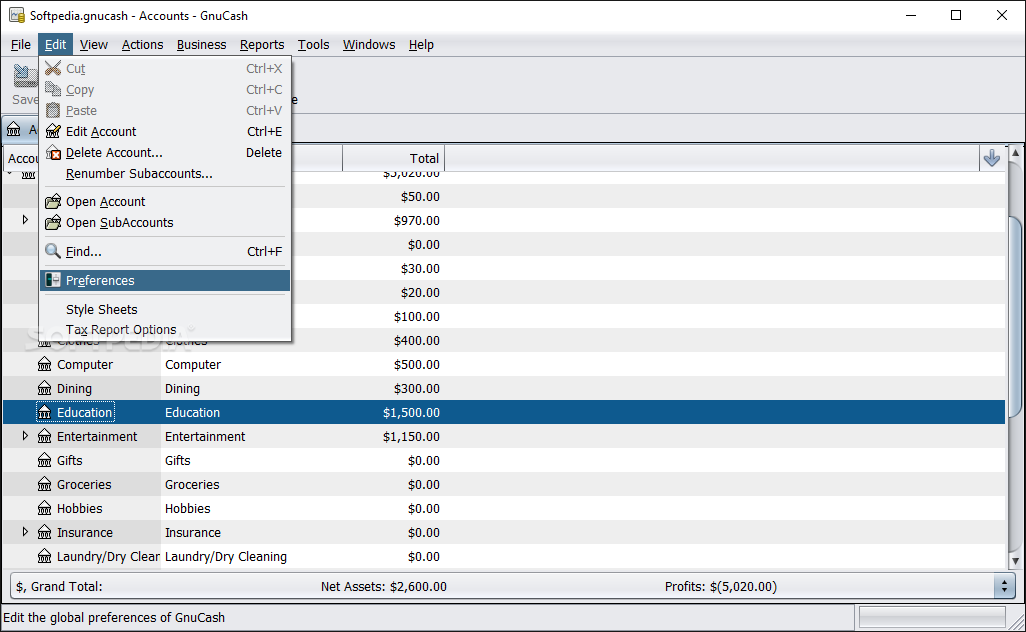Image resolution: width=1026 pixels, height=632 pixels.
Task: Click the Copy icon in Edit menu
Action: 53,89
